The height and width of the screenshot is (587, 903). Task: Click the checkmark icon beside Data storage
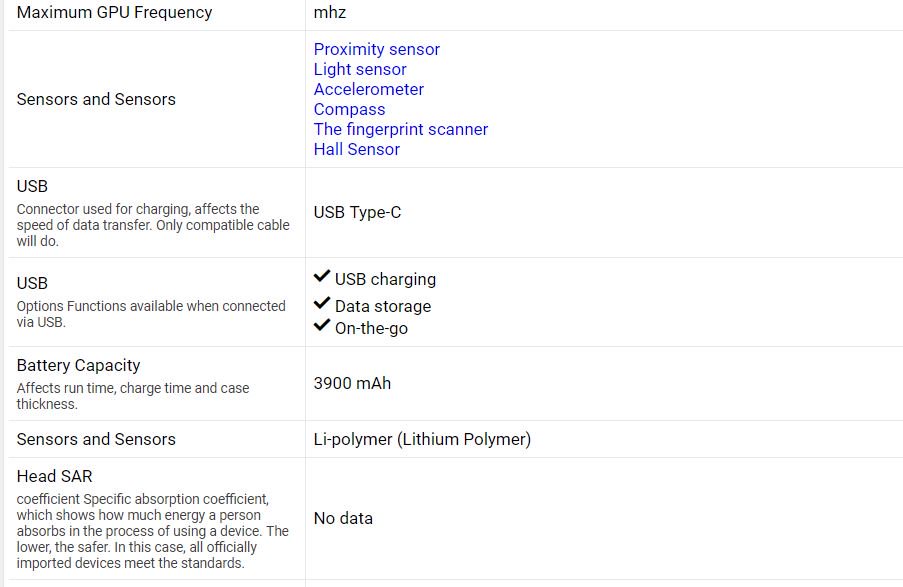322,303
